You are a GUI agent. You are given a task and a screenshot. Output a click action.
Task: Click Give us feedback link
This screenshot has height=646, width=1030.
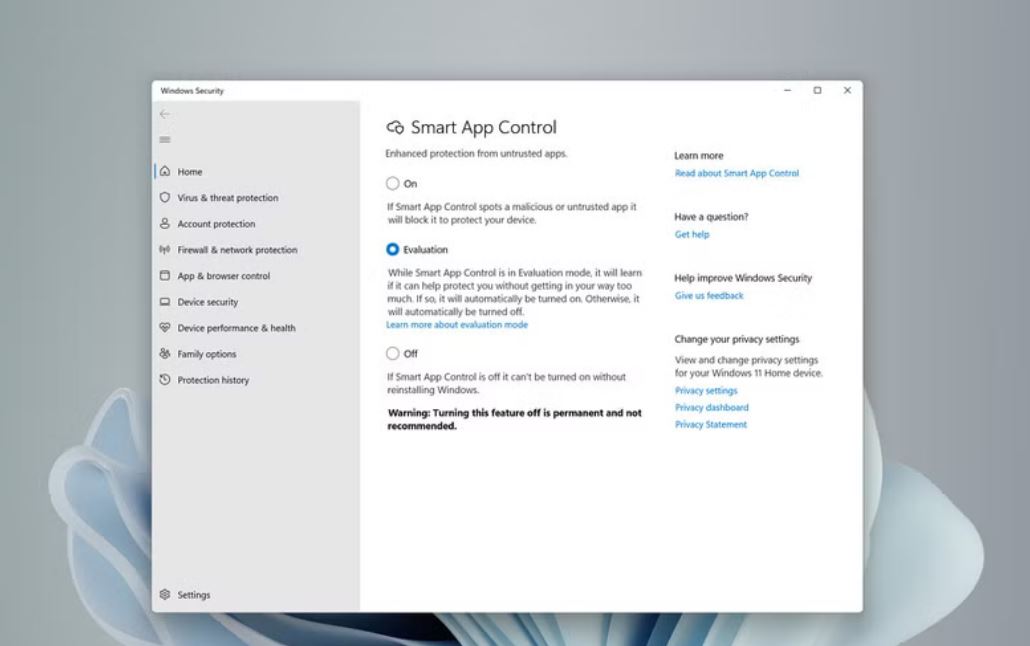(709, 296)
